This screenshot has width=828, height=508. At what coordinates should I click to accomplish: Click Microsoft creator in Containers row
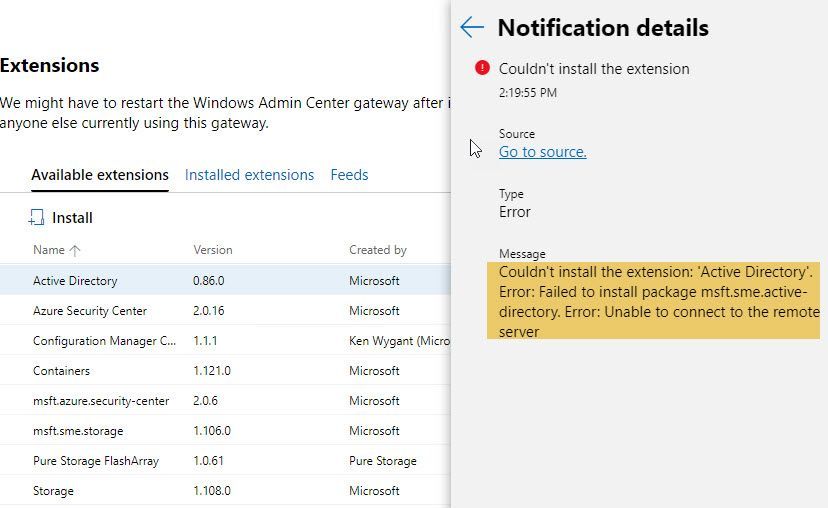point(374,371)
